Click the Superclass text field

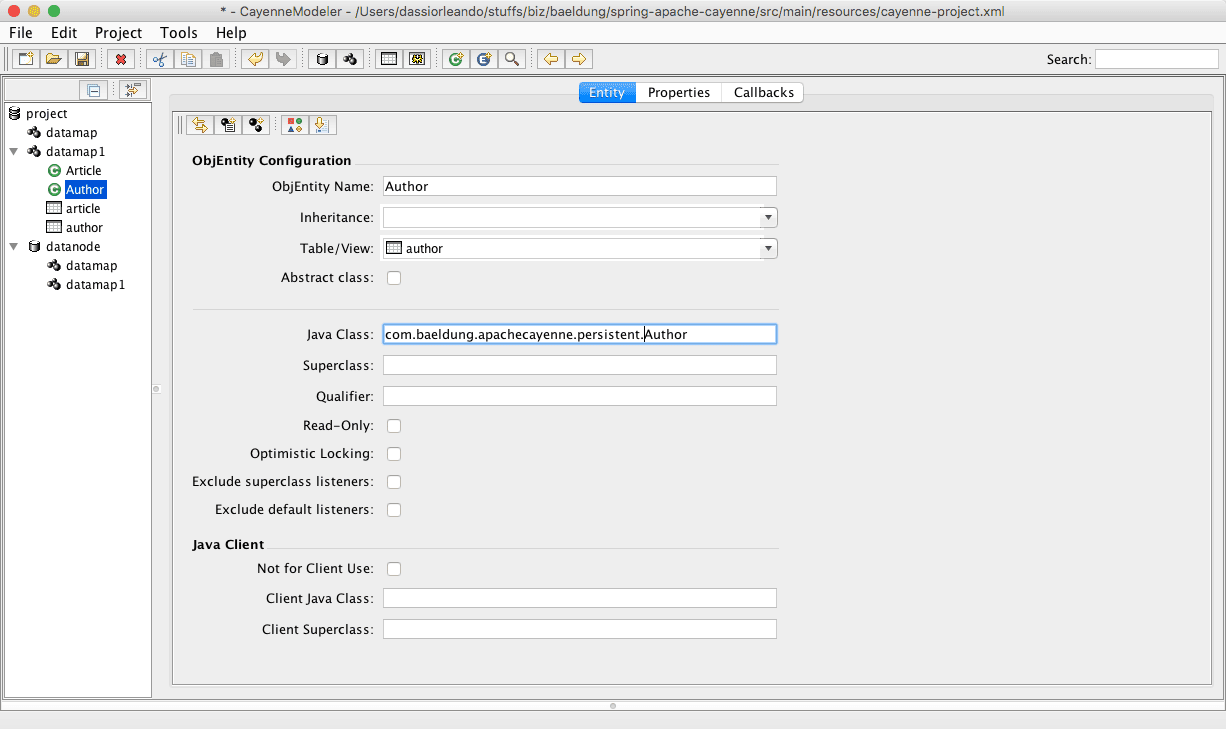(579, 365)
